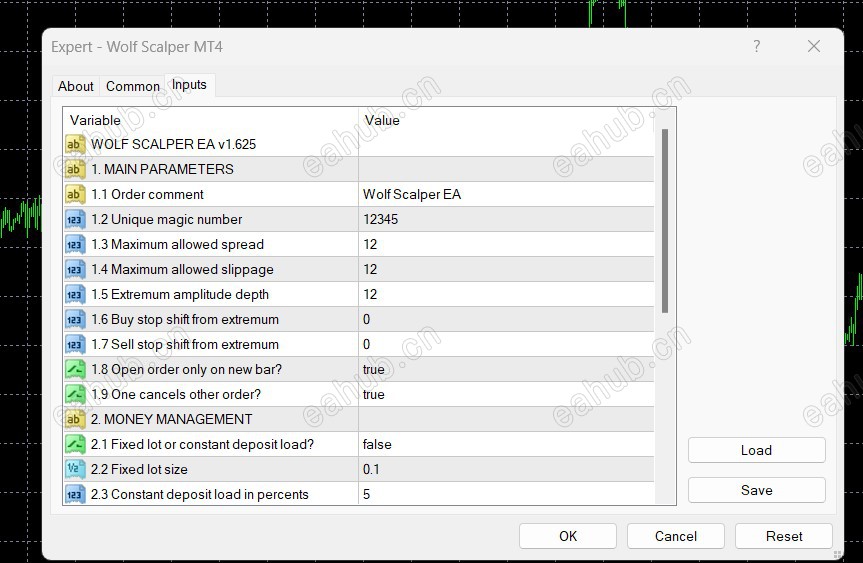Select the '2.1 Fixed lot or constant deposit load?' label
The width and height of the screenshot is (863, 563).
203,444
